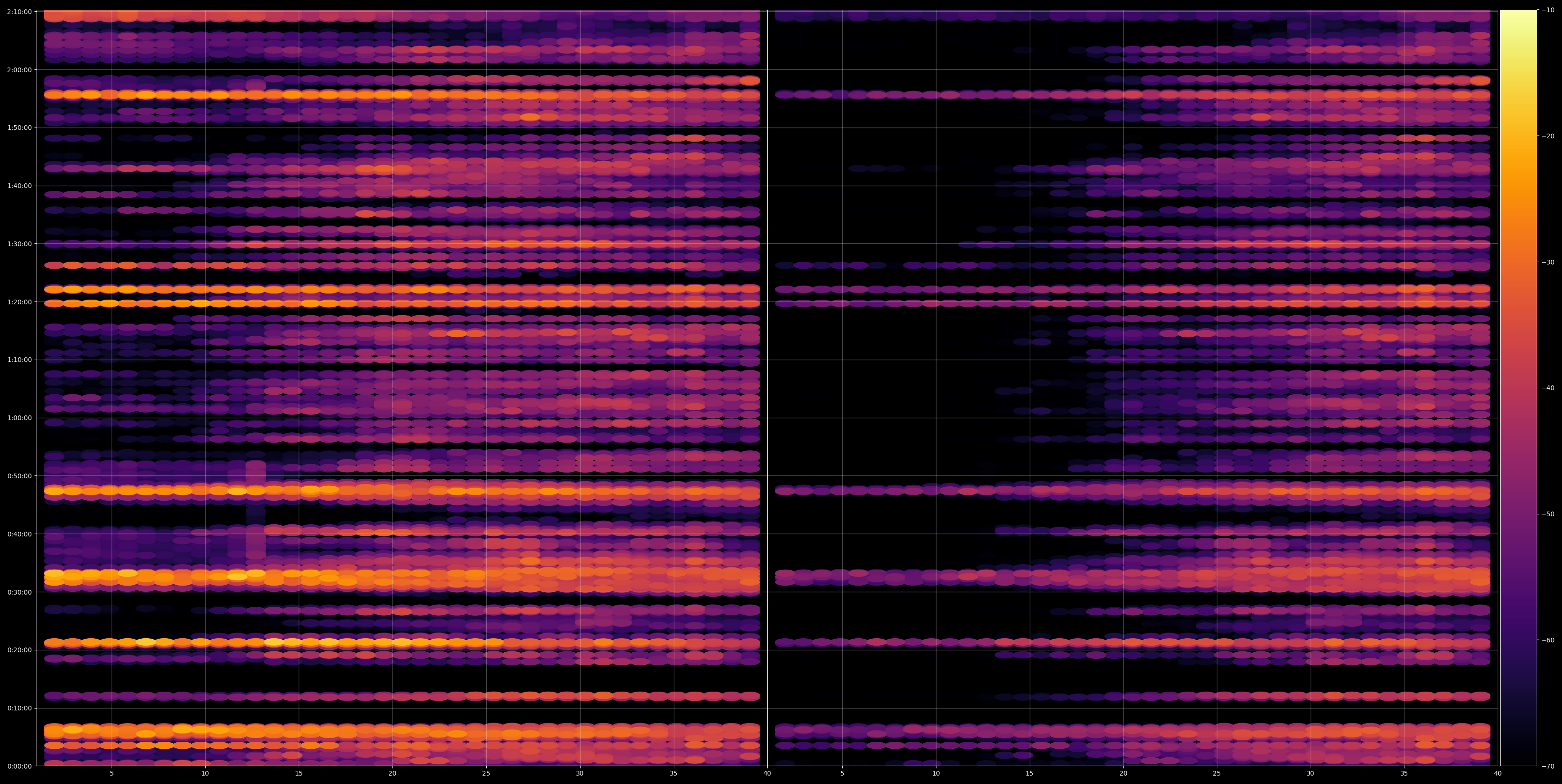Click the 0:10:00 y-axis tick label
This screenshot has width=1562, height=784.
[x=20, y=708]
